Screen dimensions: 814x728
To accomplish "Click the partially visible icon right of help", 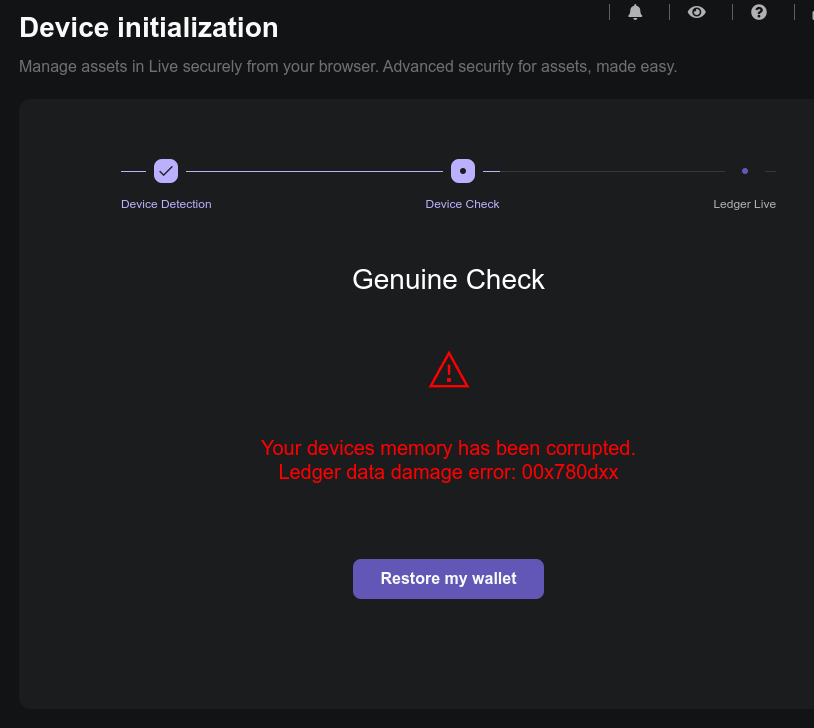I will coord(812,12).
